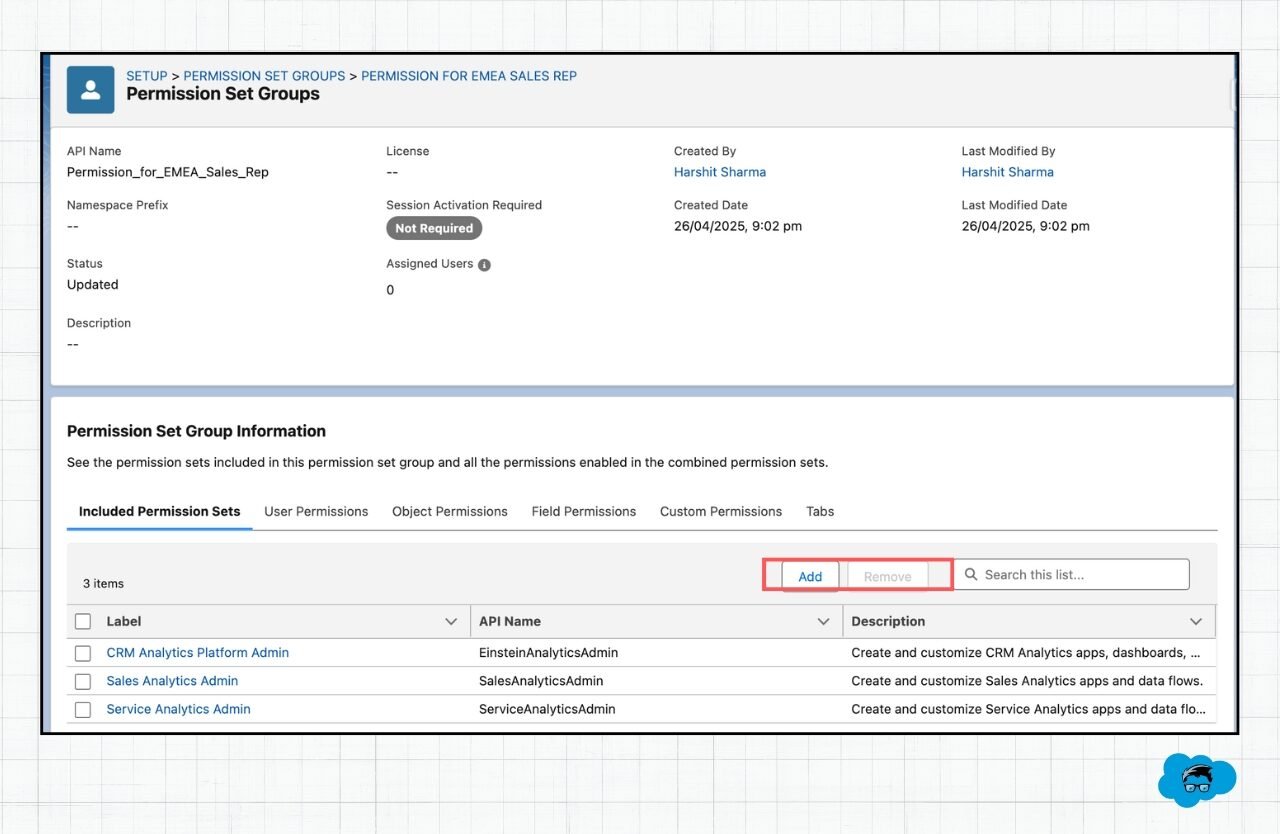1280x834 pixels.
Task: Click the Search this list input field
Action: (1072, 575)
